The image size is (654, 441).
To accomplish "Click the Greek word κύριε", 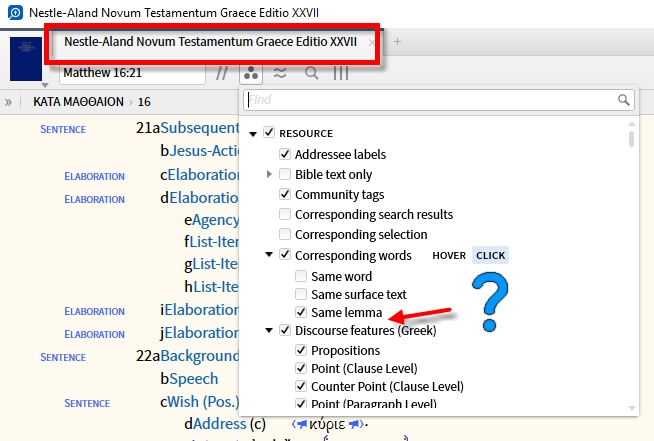I will (327, 424).
